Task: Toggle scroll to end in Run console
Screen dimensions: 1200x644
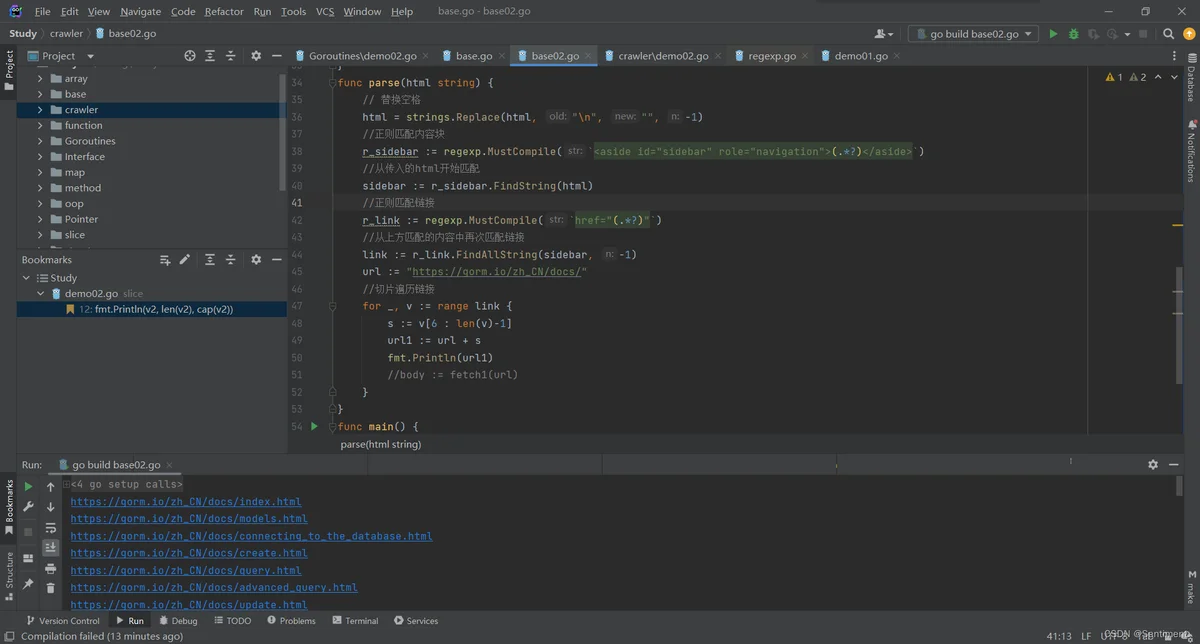Action: [x=51, y=548]
